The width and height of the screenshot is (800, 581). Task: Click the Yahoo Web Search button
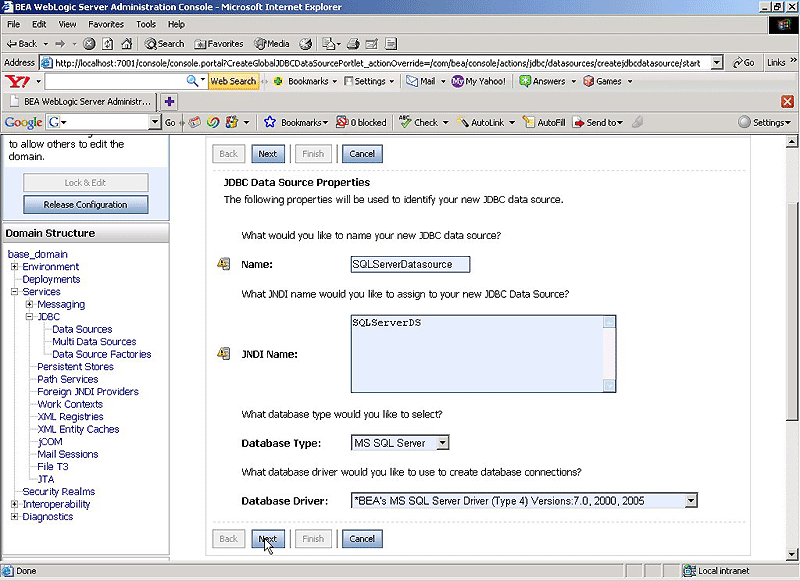233,81
